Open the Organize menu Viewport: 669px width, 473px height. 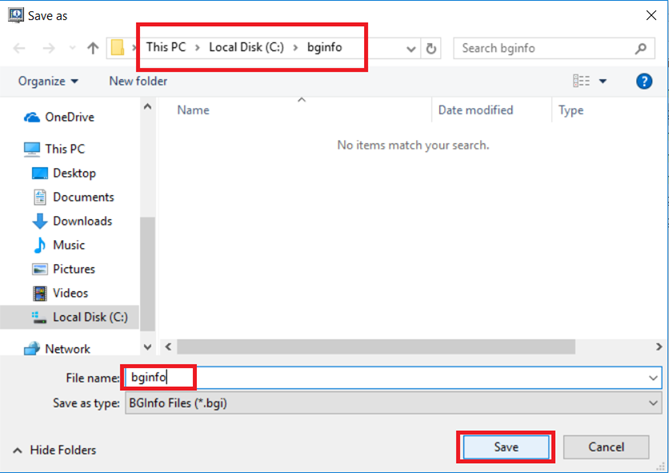click(47, 81)
